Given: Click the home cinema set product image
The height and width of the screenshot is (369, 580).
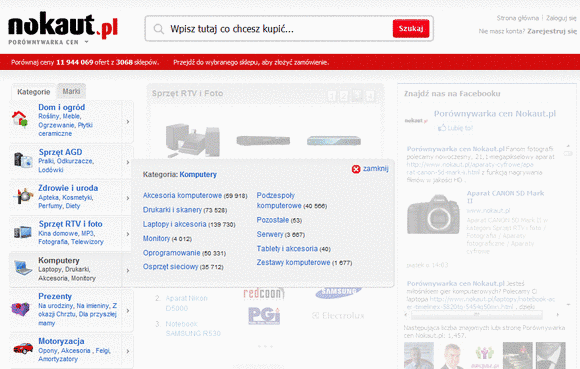Looking at the screenshot, I should tap(193, 141).
